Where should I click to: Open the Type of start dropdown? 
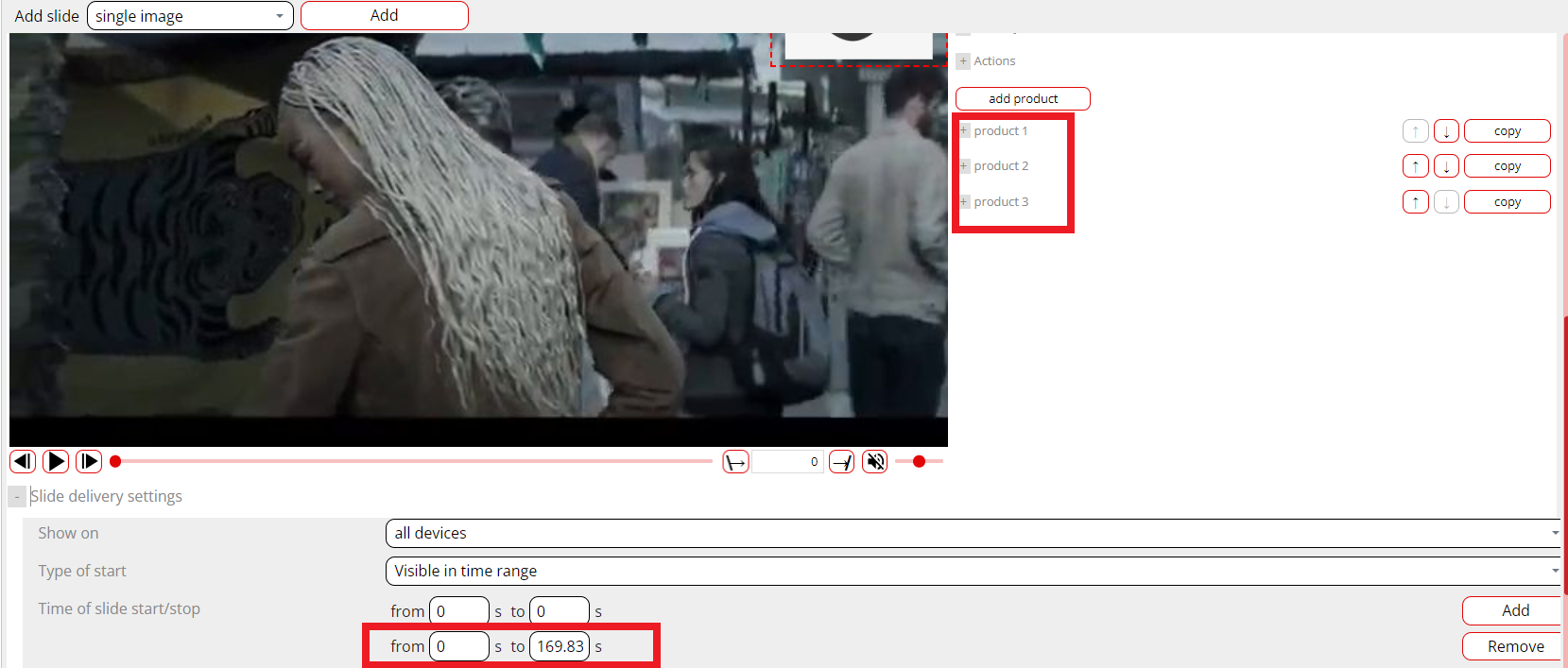point(972,571)
